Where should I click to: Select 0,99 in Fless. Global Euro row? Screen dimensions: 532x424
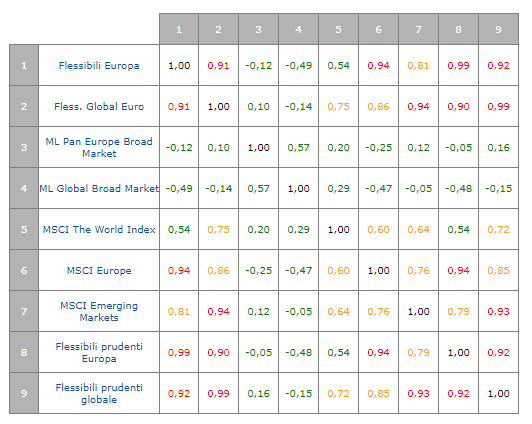coord(498,107)
